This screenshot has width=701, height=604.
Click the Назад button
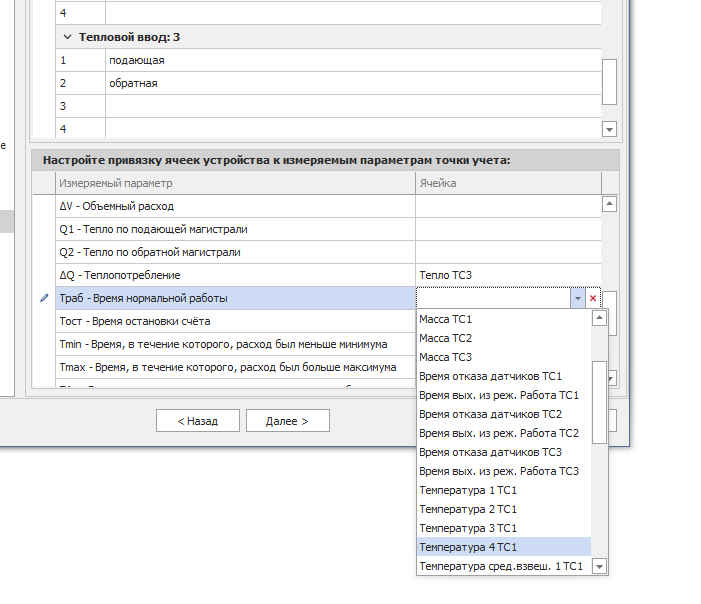(x=197, y=421)
